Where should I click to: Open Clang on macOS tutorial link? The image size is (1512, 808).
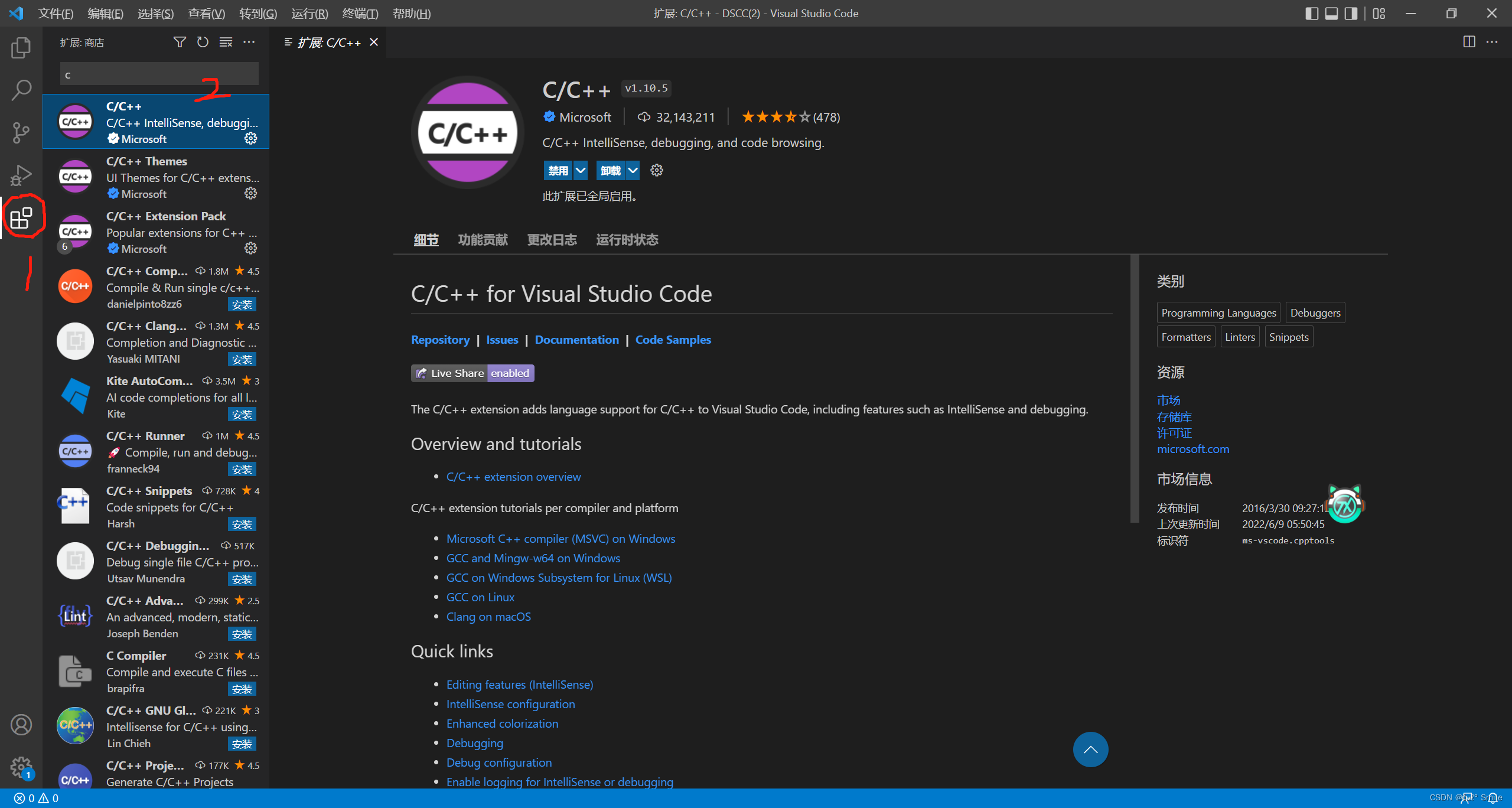point(488,617)
